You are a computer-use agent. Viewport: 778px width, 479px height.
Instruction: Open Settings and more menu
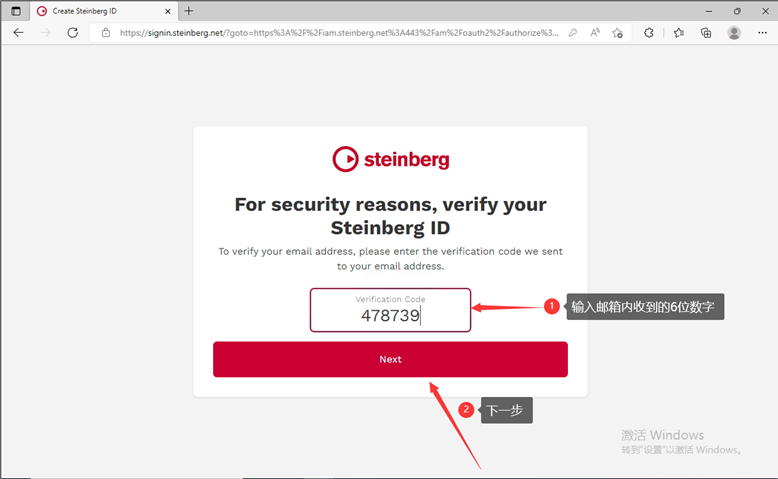tap(762, 32)
